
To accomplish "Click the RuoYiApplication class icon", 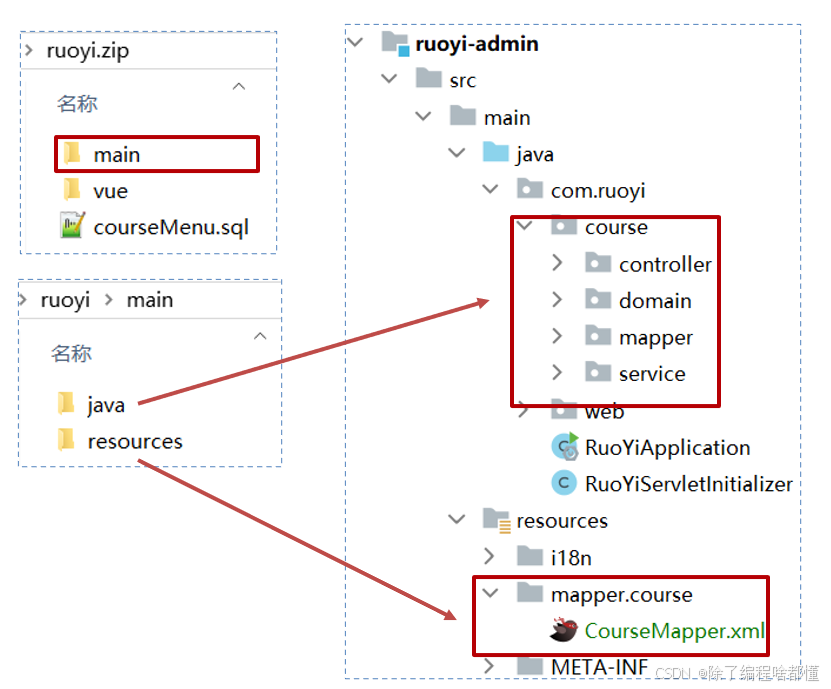I will pos(565,446).
